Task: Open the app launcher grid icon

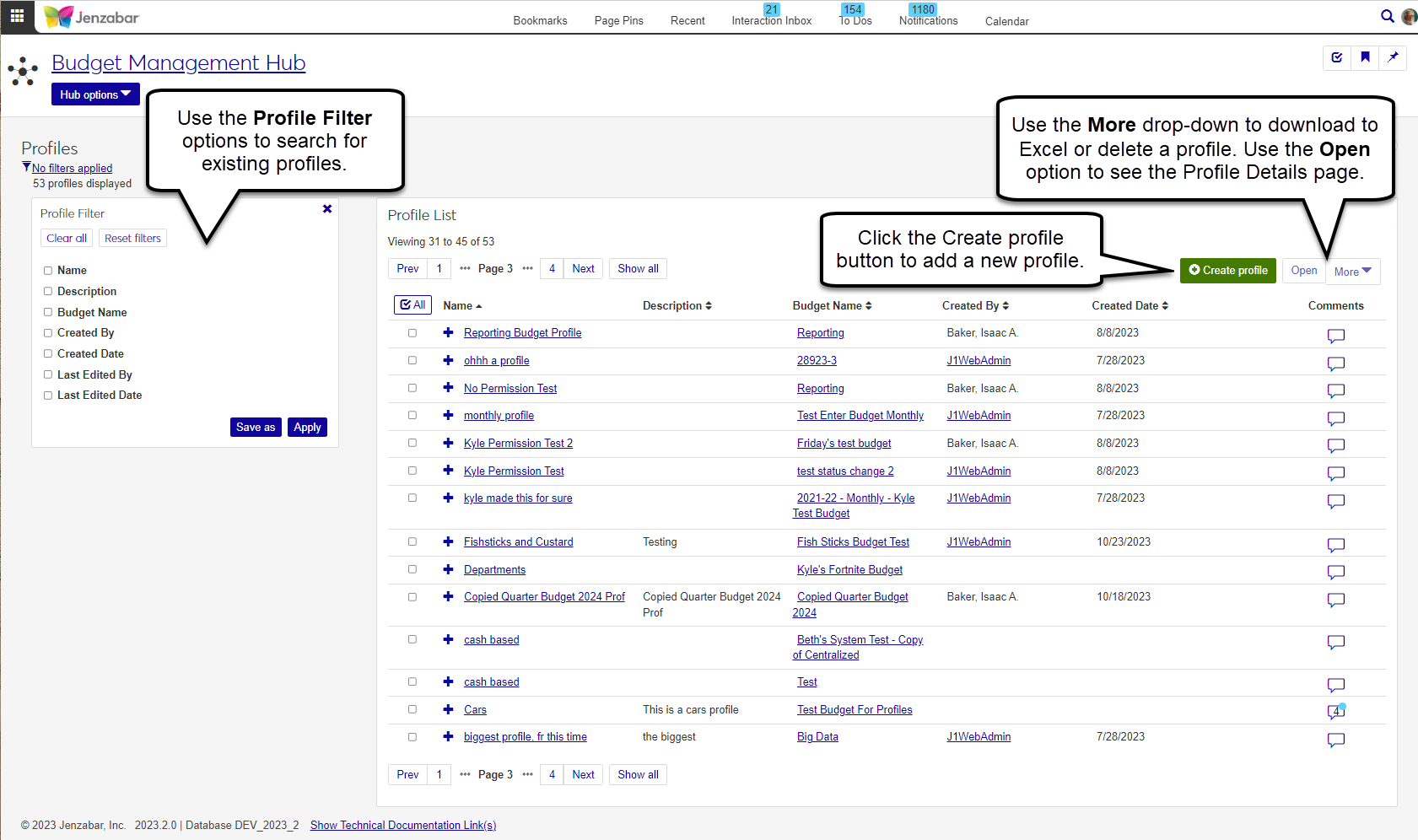Action: [17, 16]
